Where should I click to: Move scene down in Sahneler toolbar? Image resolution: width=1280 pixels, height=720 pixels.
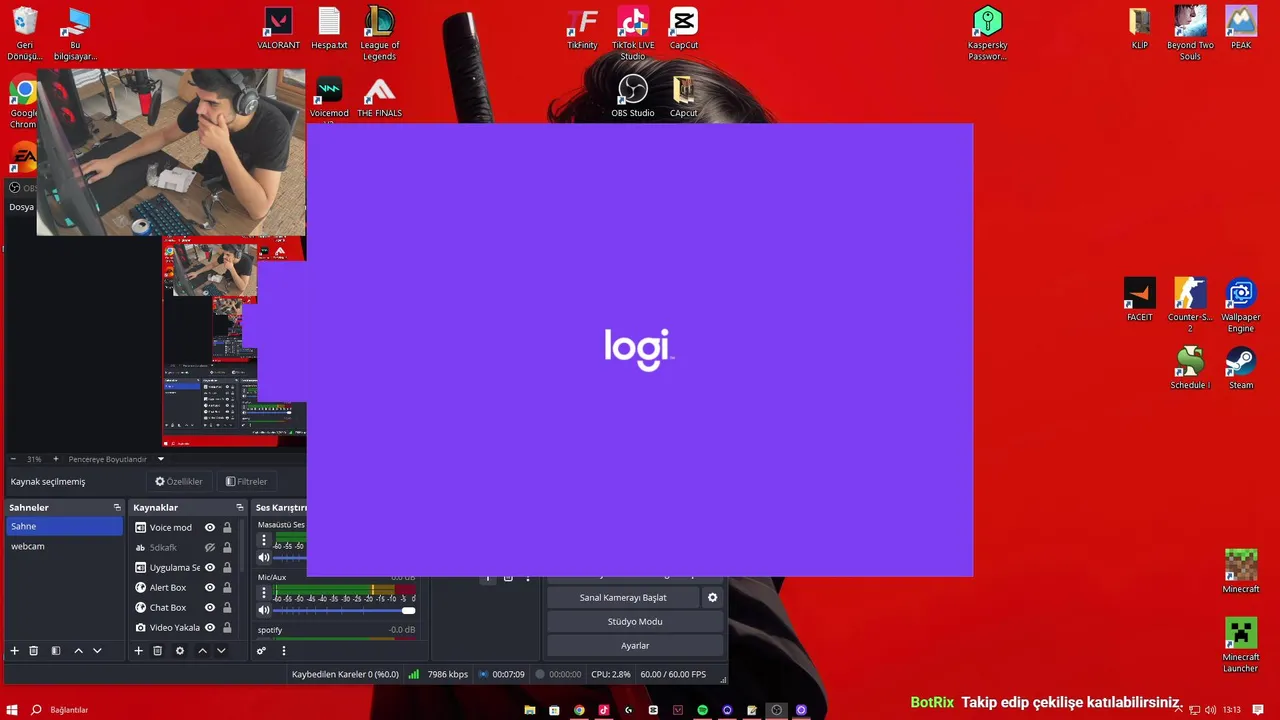pyautogui.click(x=97, y=651)
